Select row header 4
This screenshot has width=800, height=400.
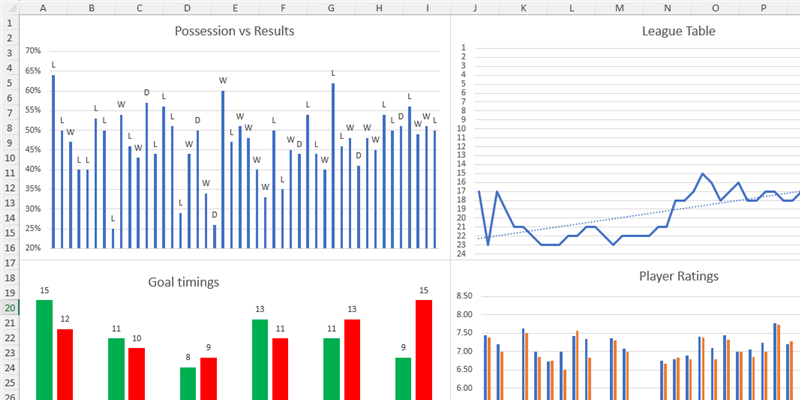(x=9, y=68)
